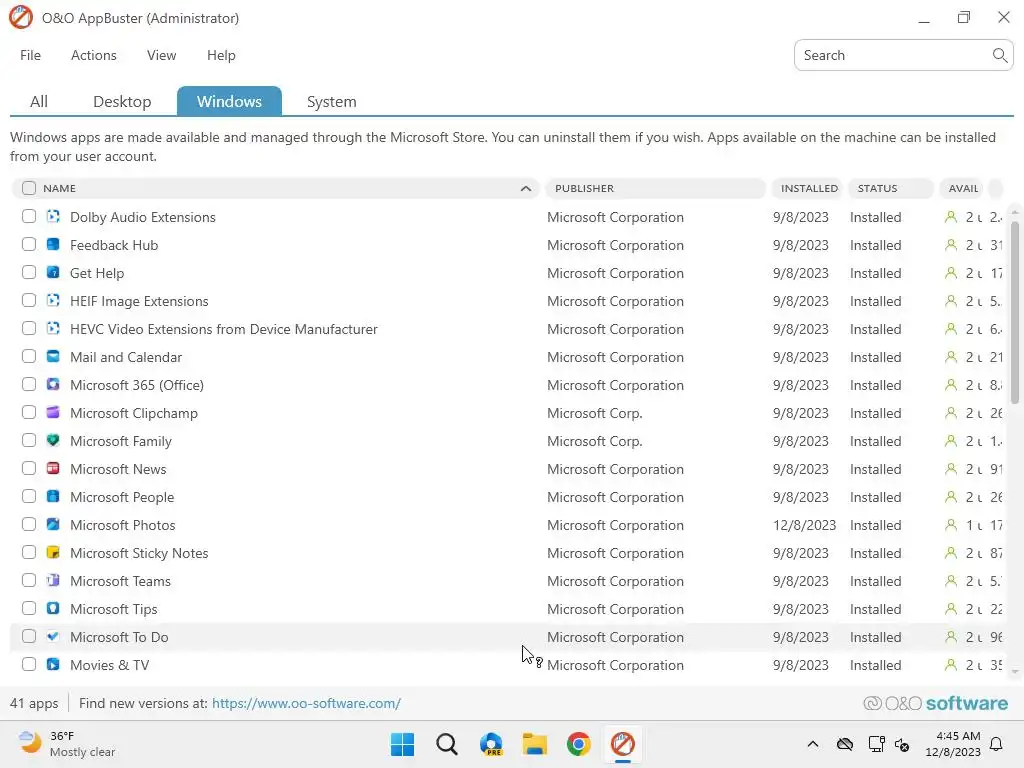
Task: Click the user availability icon for Dolby Audio Extensions
Action: 951,217
